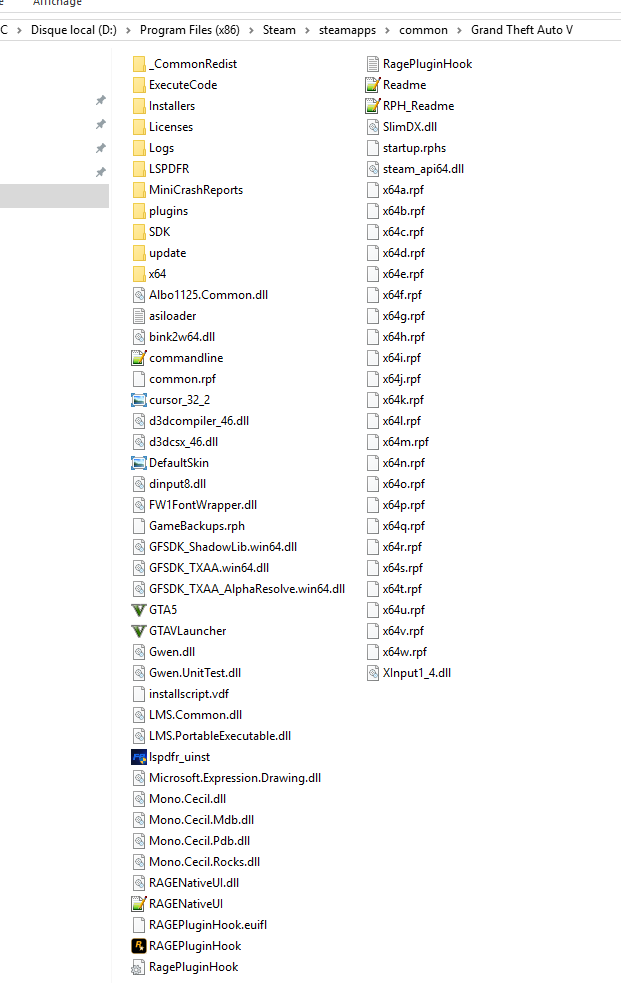Image resolution: width=621 pixels, height=999 pixels.
Task: Expand the chevron after Program Files (x86)
Action: pyautogui.click(x=251, y=30)
